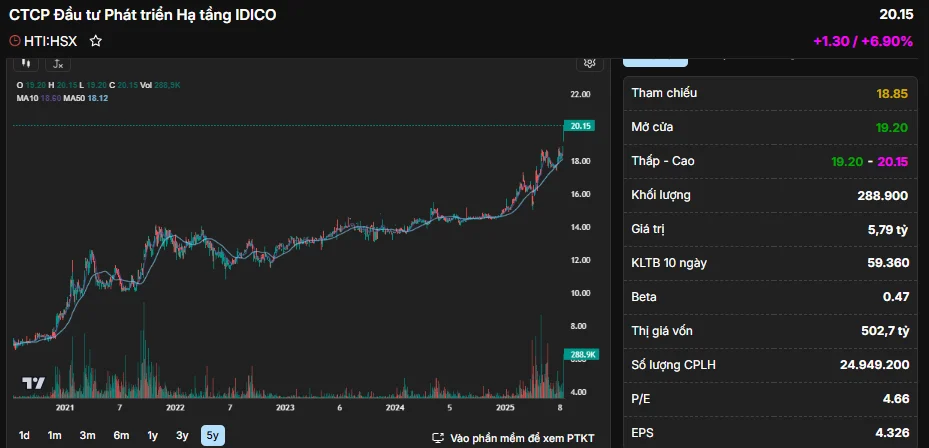
Task: Click the red clock icon beside HTI:HSX
Action: 14,41
